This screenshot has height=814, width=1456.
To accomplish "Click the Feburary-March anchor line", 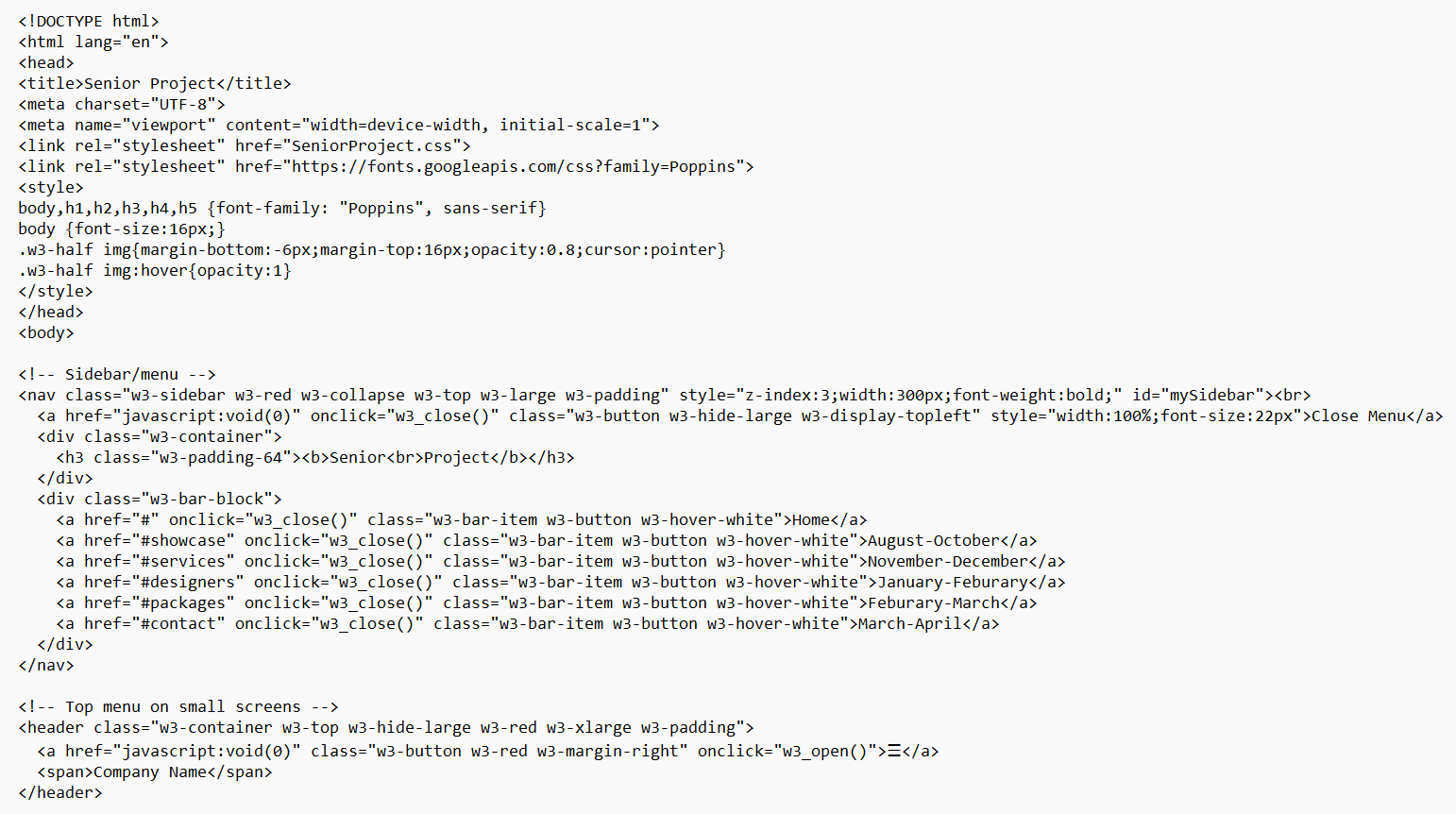I will tap(547, 602).
